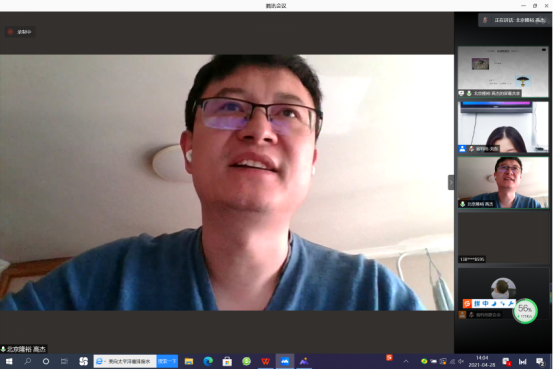Image resolution: width=553 pixels, height=369 pixels.
Task: Open the shared screen thumbnail
Action: (503, 72)
